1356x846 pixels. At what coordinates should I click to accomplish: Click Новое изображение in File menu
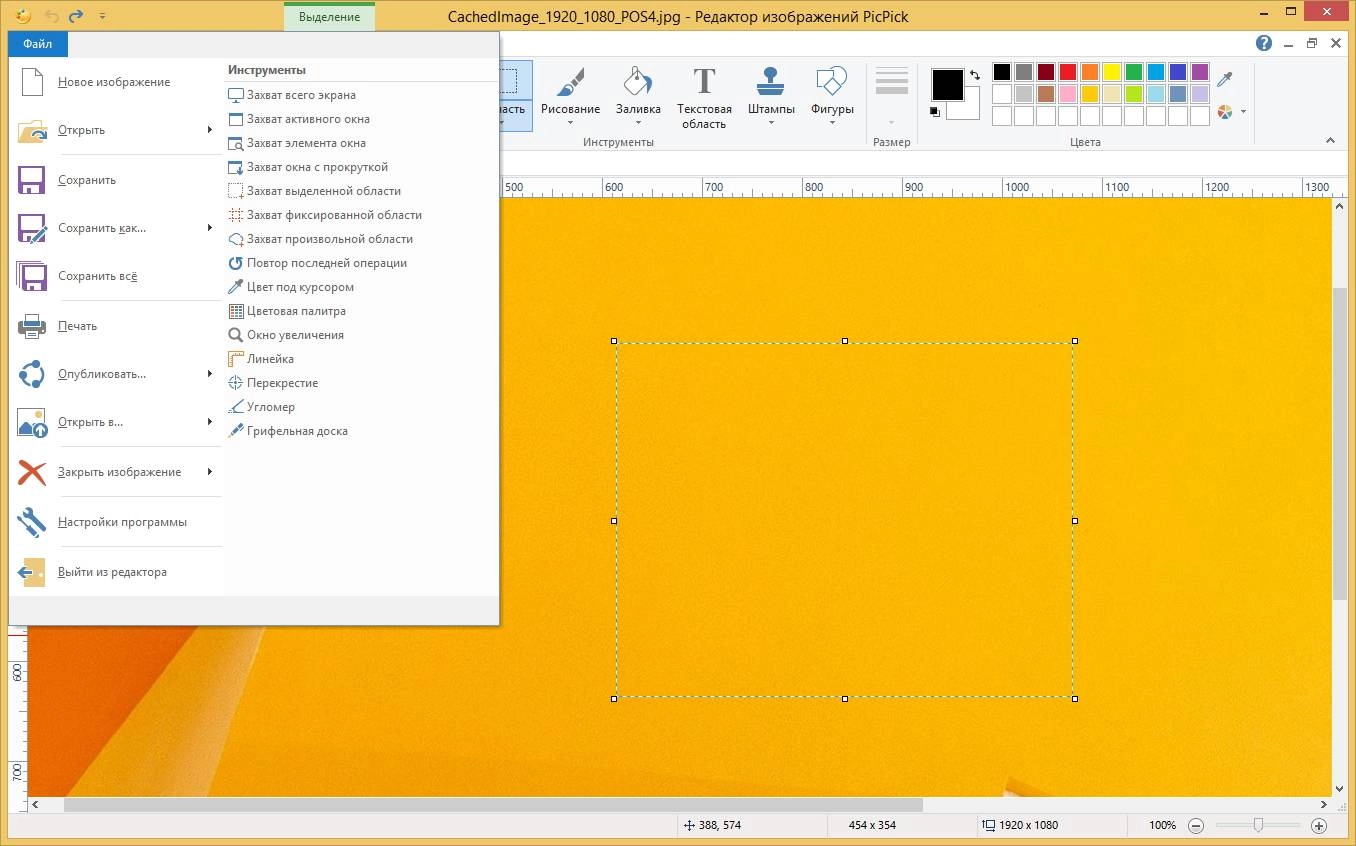pyautogui.click(x=116, y=82)
